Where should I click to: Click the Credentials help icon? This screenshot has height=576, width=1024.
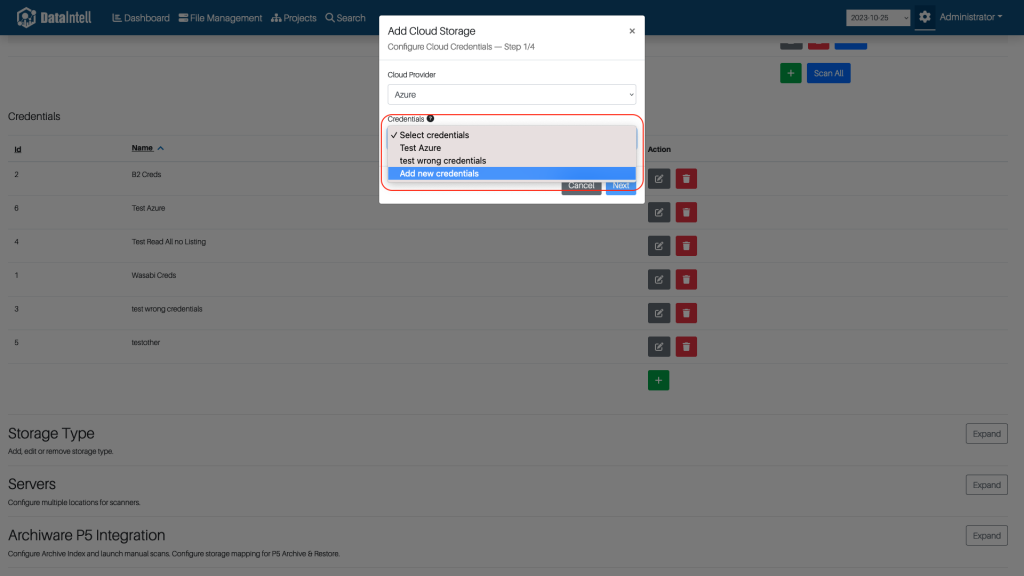coord(430,119)
